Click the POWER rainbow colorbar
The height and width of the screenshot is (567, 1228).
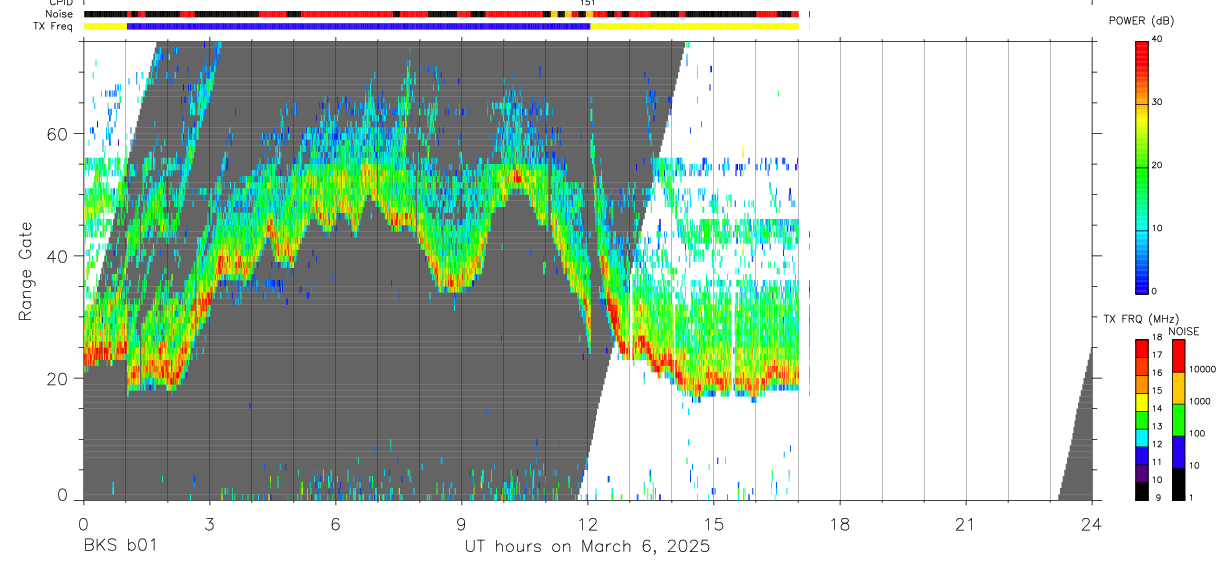1142,167
